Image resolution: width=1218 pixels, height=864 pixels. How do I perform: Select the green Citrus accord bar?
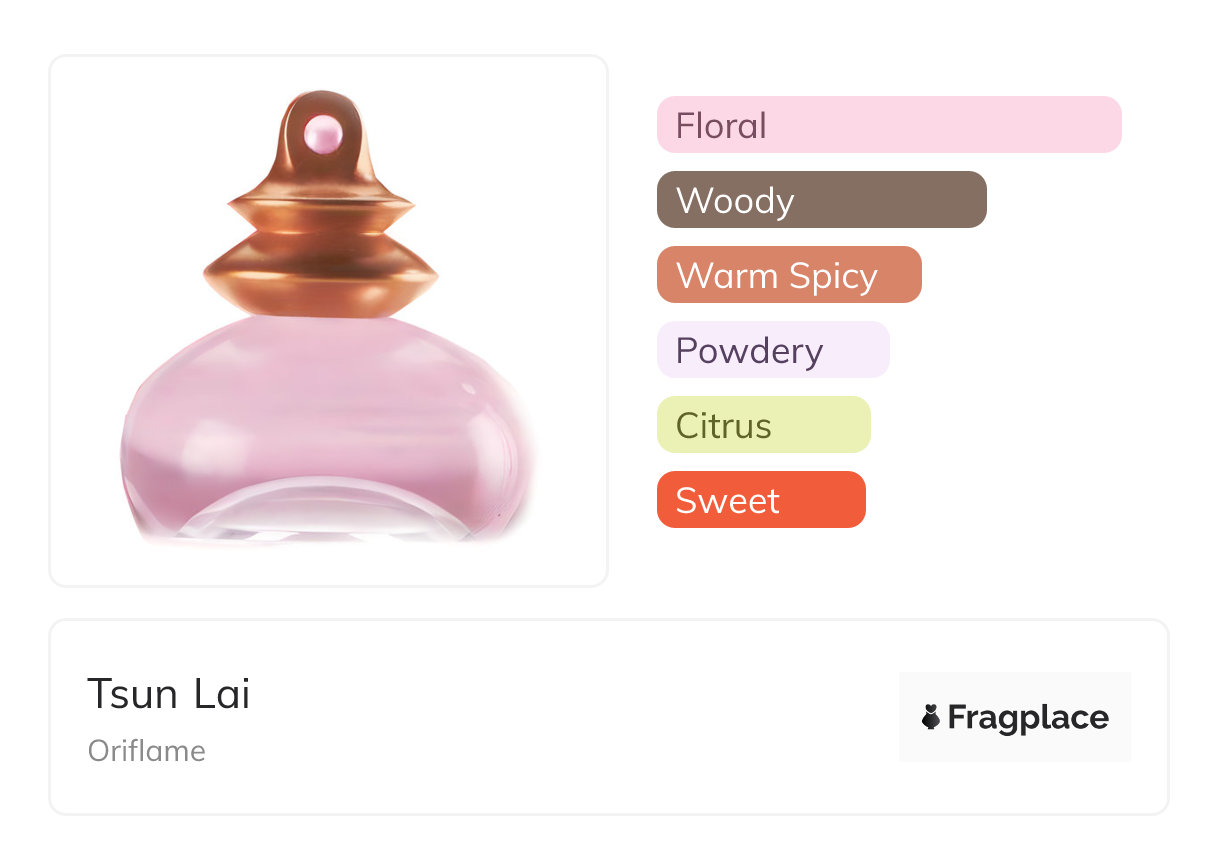(763, 425)
